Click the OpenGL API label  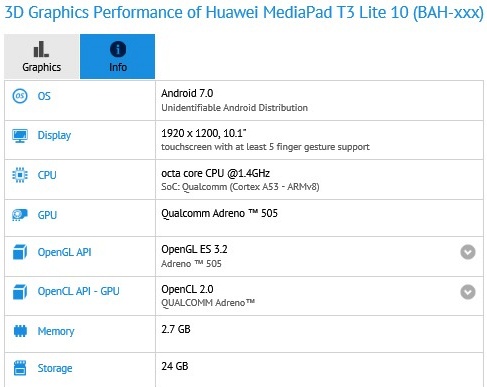pos(64,252)
